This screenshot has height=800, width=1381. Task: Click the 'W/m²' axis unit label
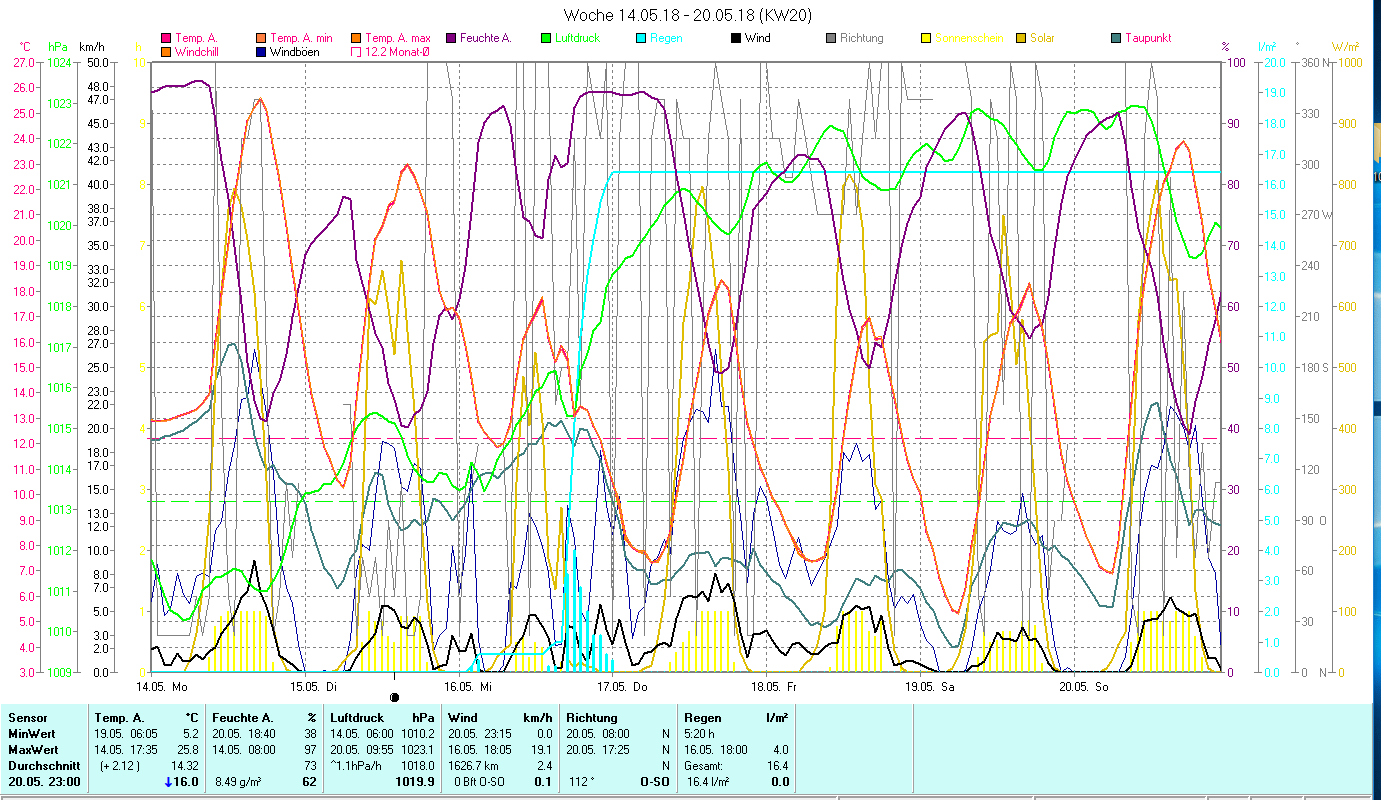[1343, 47]
